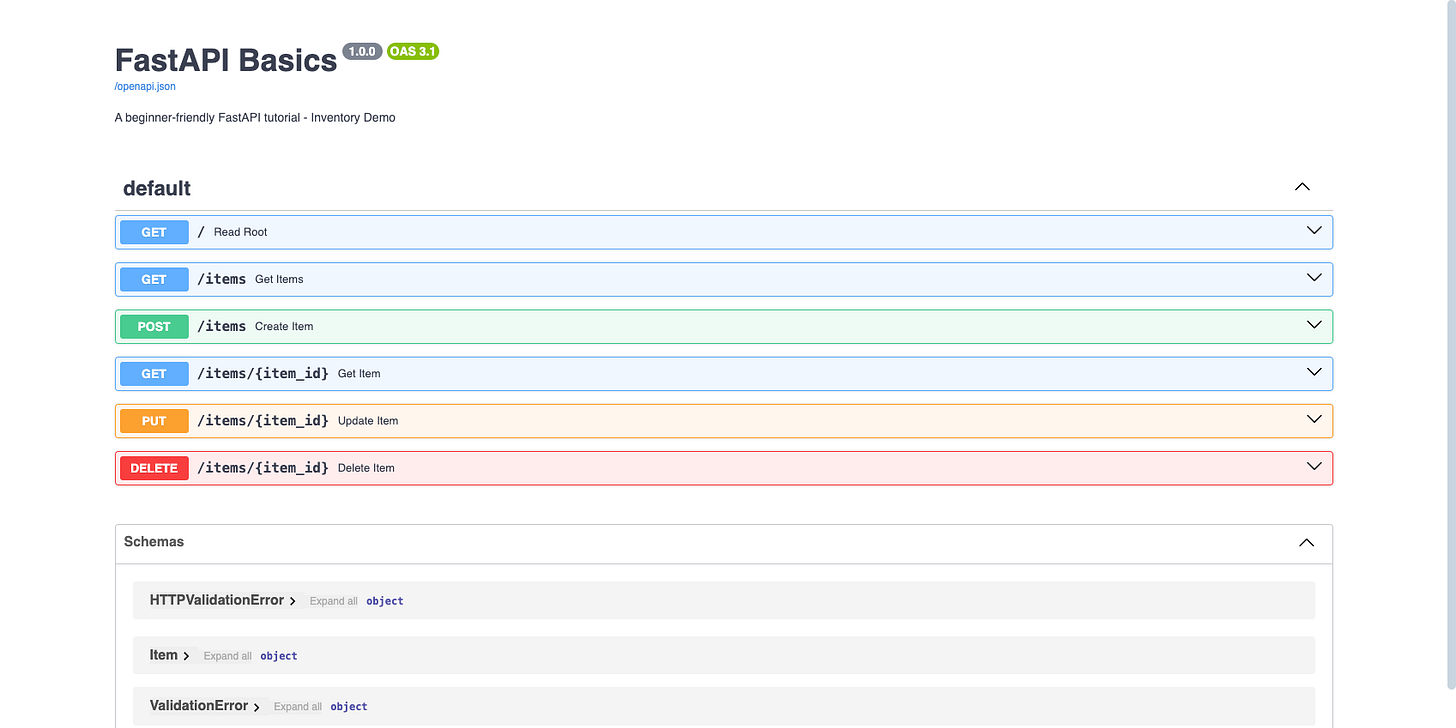Click the Schemas heading
The width and height of the screenshot is (1456, 728).
(154, 541)
